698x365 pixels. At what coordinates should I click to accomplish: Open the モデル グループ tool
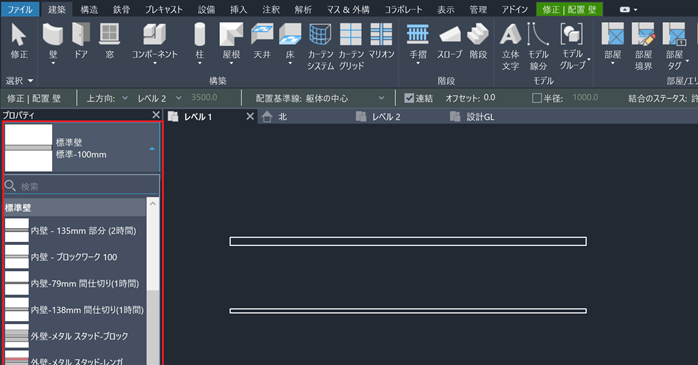(x=572, y=47)
